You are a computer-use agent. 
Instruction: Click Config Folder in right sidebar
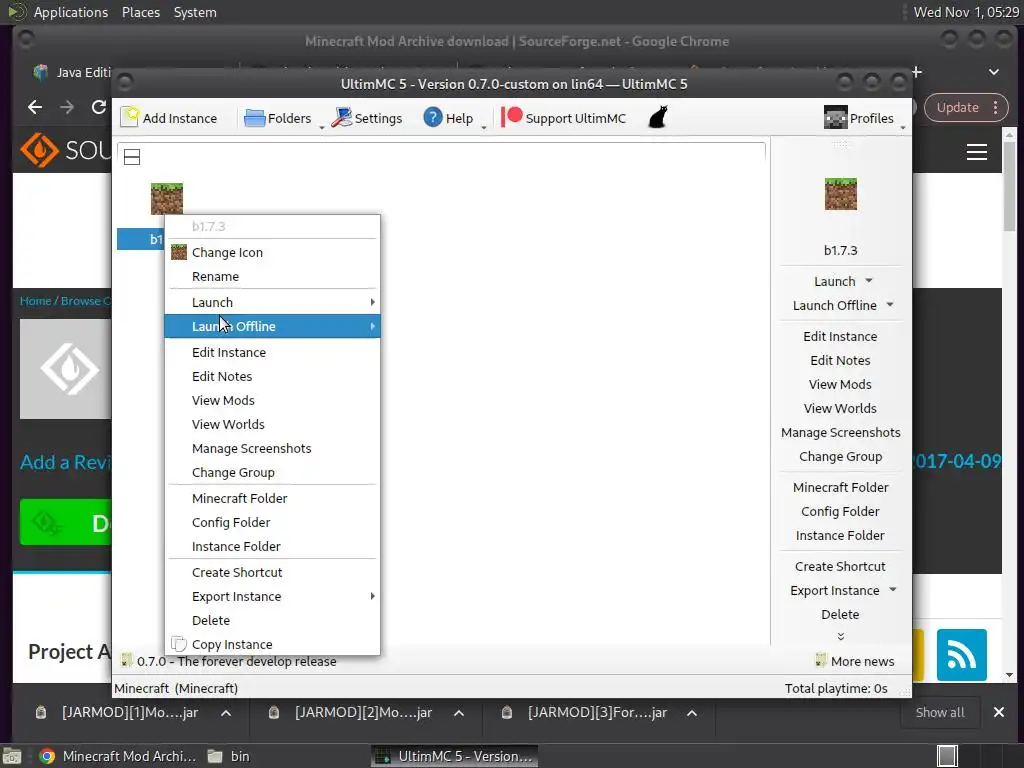840,511
